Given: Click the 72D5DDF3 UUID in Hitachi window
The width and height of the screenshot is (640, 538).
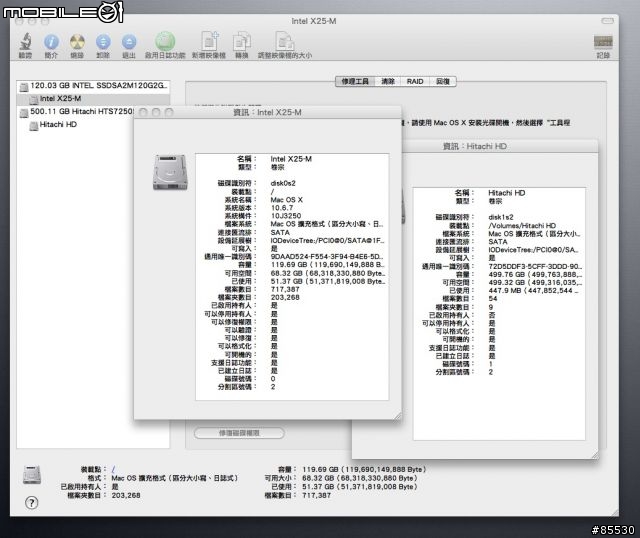Looking at the screenshot, I should click(535, 266).
